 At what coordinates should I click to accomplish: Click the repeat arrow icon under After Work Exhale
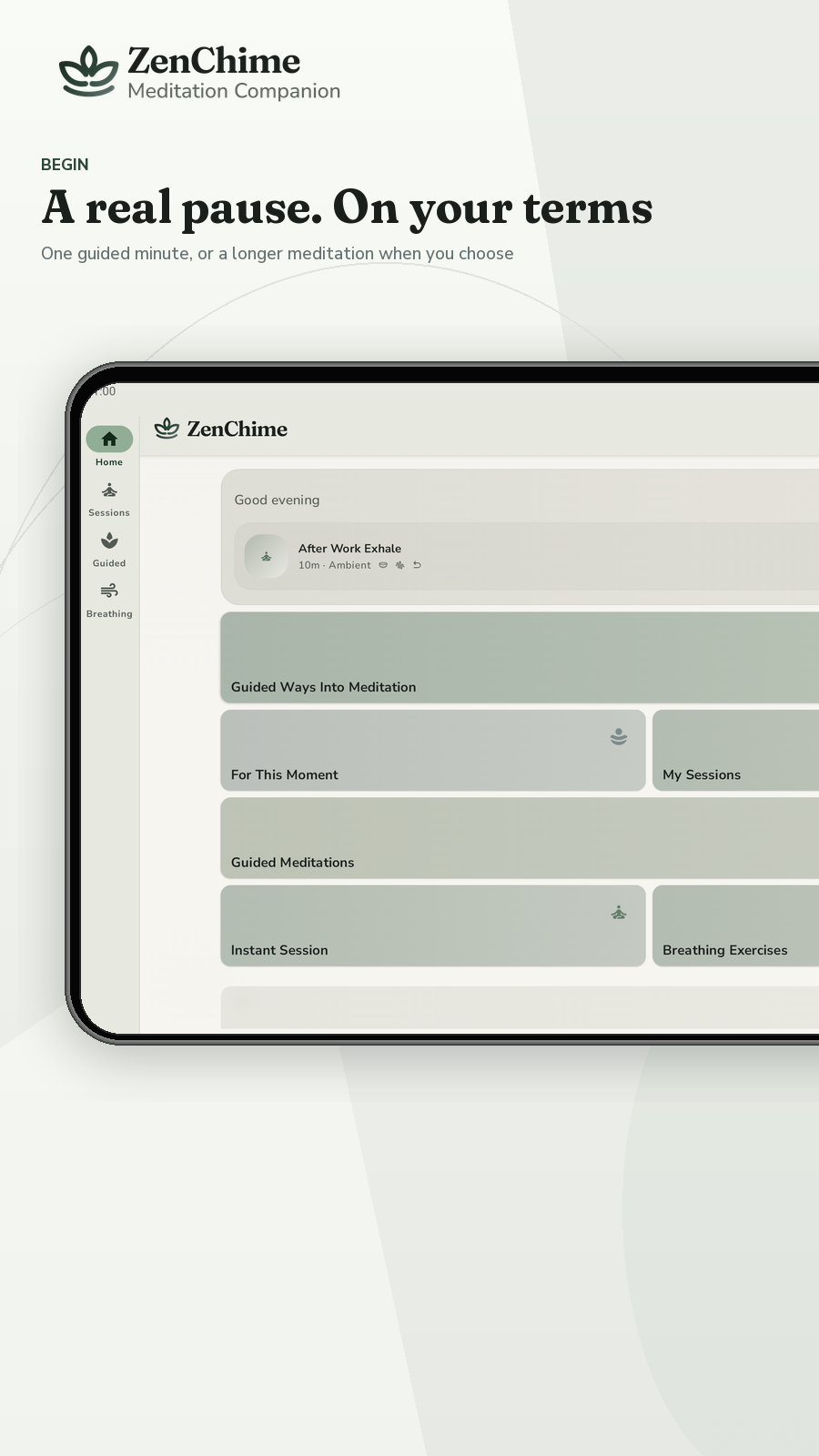(417, 565)
